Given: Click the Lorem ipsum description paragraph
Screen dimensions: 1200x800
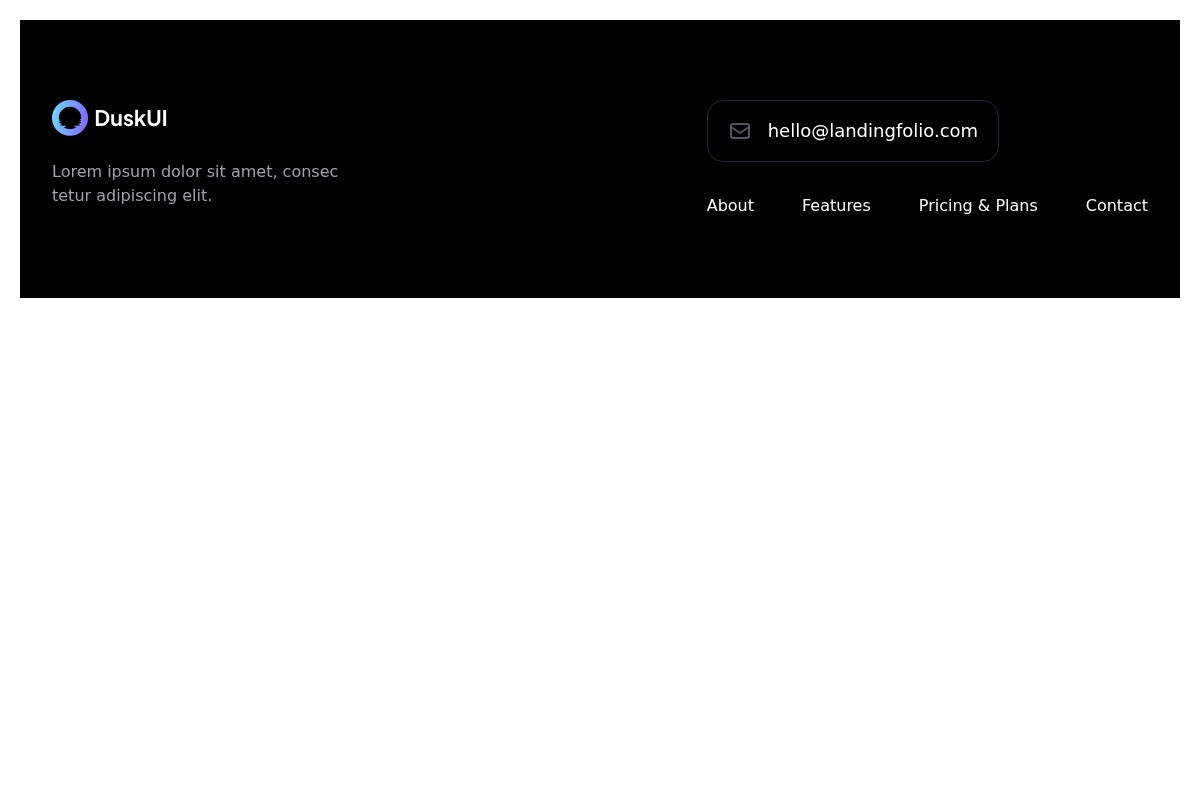Looking at the screenshot, I should pos(195,184).
